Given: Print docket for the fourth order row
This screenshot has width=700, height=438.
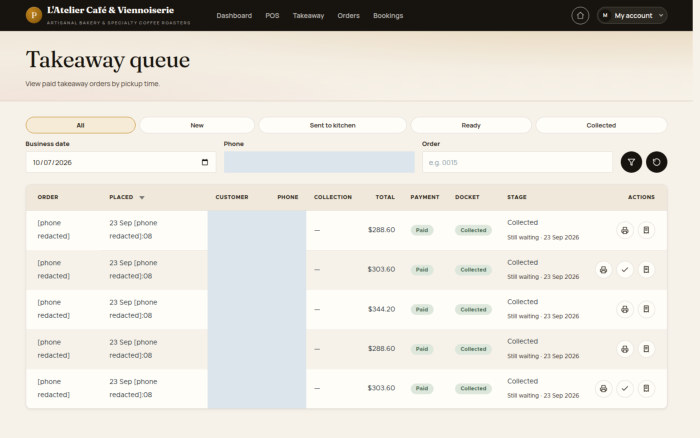Looking at the screenshot, I should [x=625, y=349].
